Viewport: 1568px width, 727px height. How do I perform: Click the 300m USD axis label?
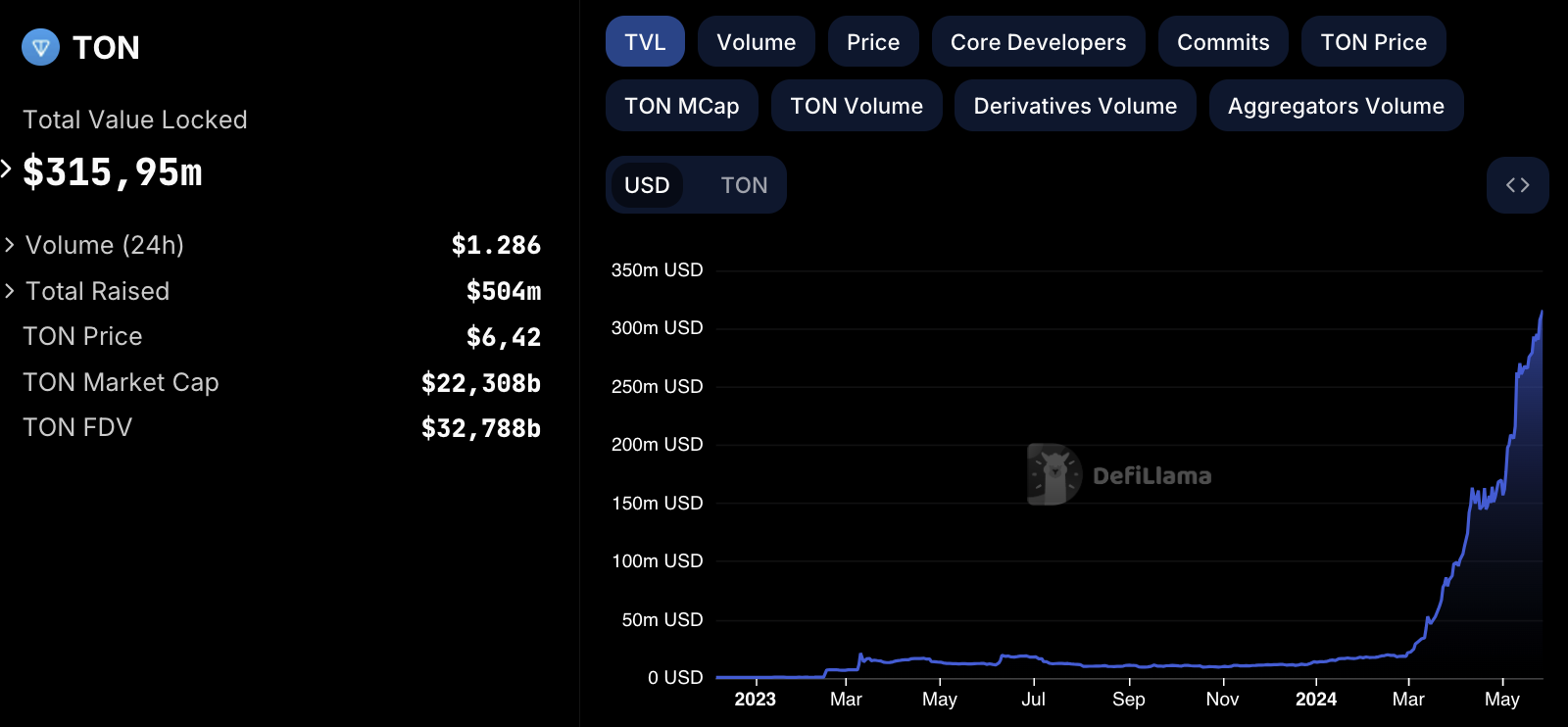coord(657,327)
